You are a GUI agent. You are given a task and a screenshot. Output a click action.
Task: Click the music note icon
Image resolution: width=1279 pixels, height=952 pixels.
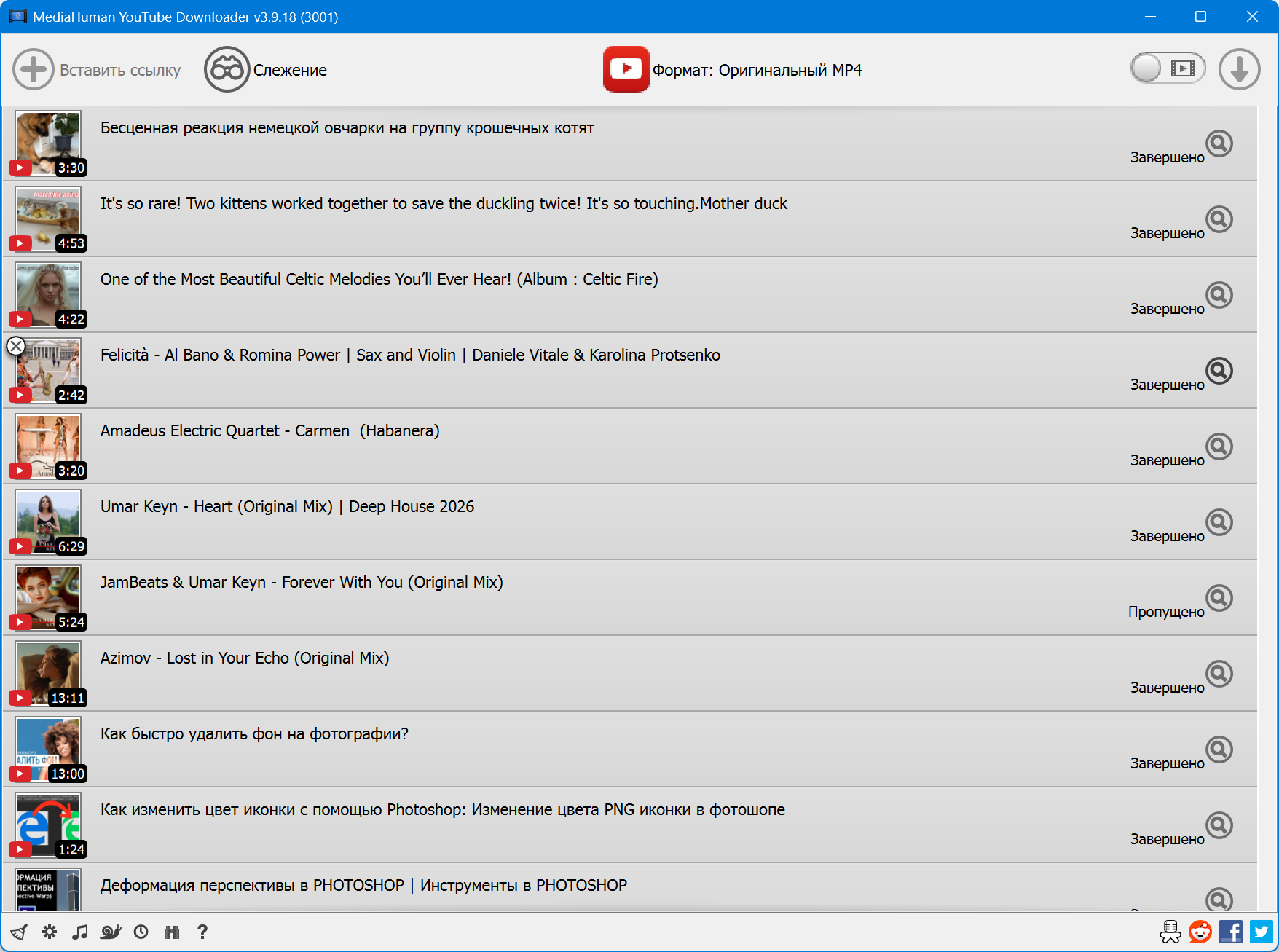(80, 932)
